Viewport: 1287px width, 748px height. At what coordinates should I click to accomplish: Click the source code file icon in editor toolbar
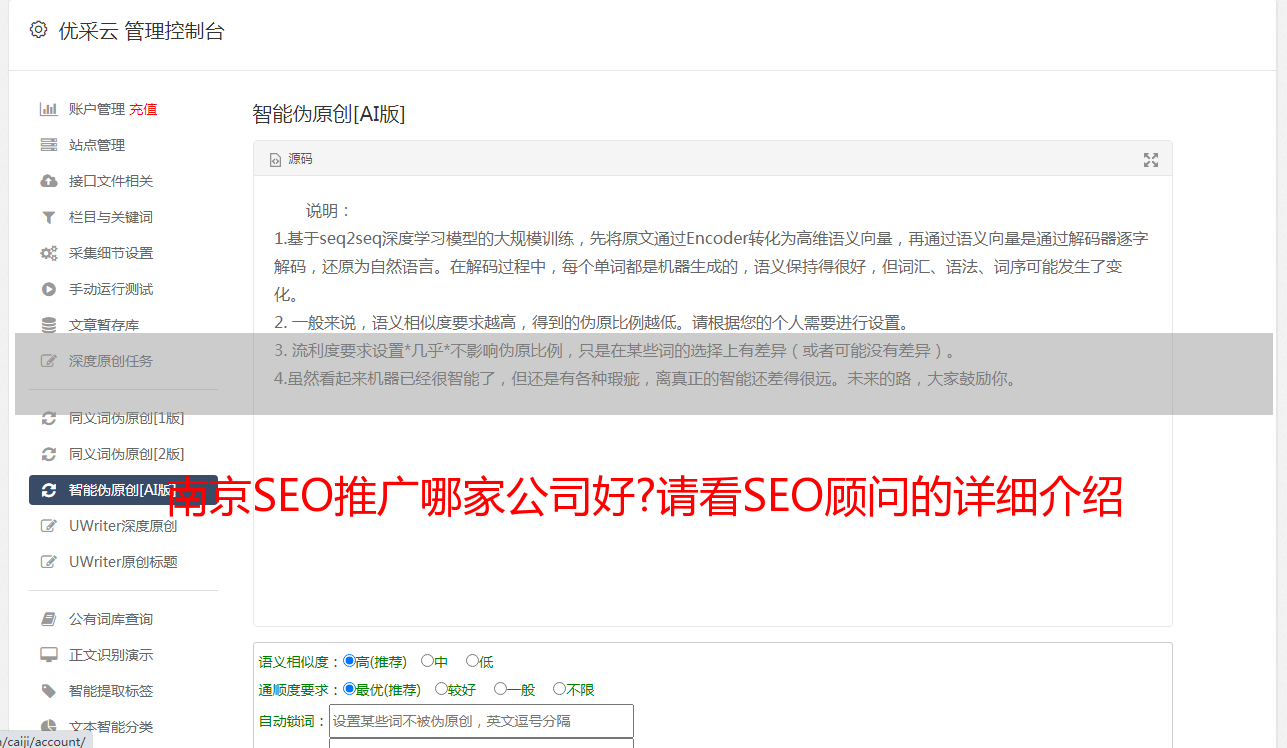tap(275, 159)
